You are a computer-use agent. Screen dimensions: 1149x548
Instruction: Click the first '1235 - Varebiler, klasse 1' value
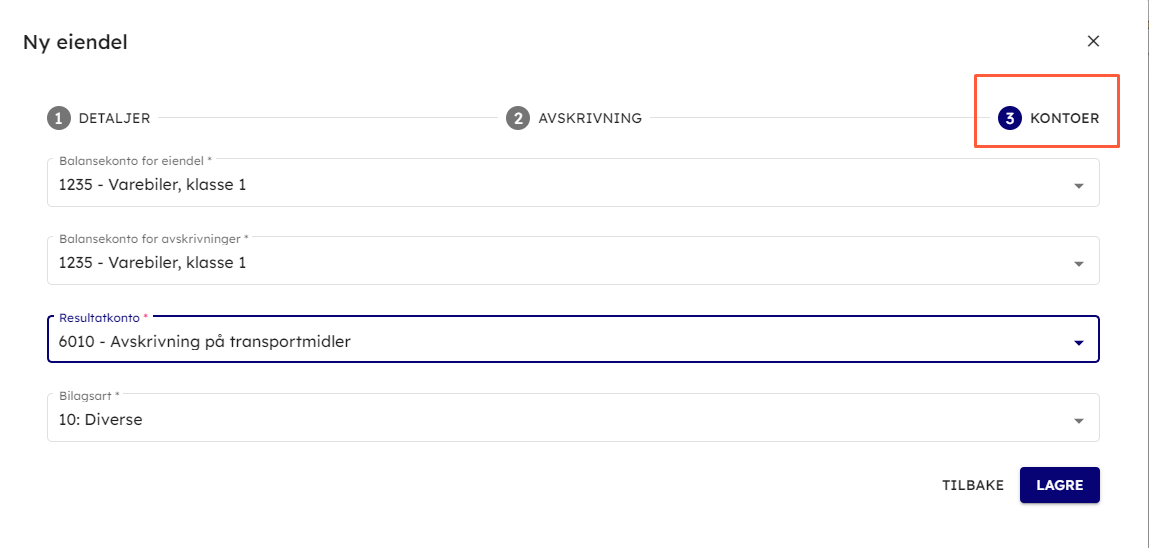click(x=152, y=184)
